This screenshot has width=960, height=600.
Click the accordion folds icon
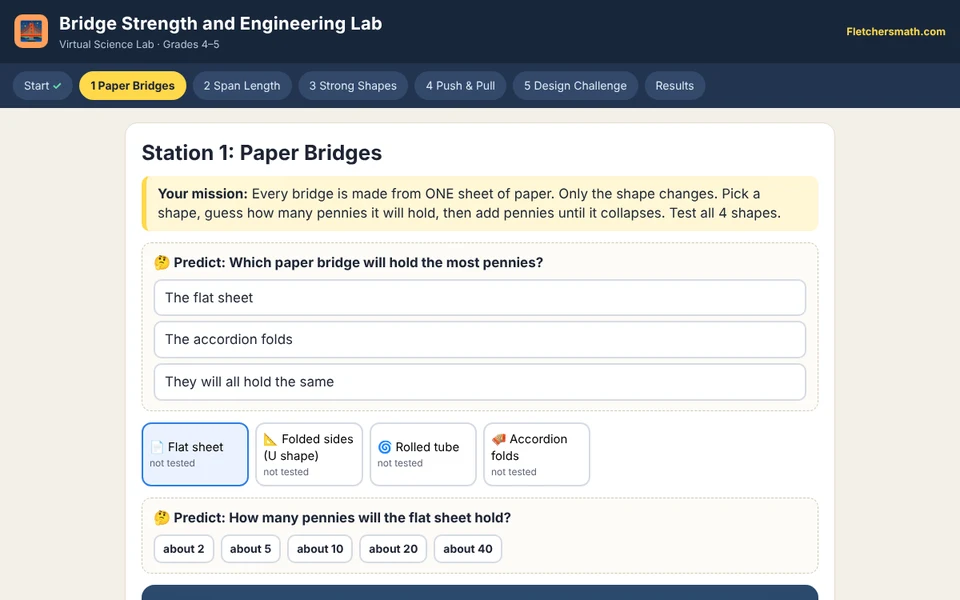(x=498, y=439)
